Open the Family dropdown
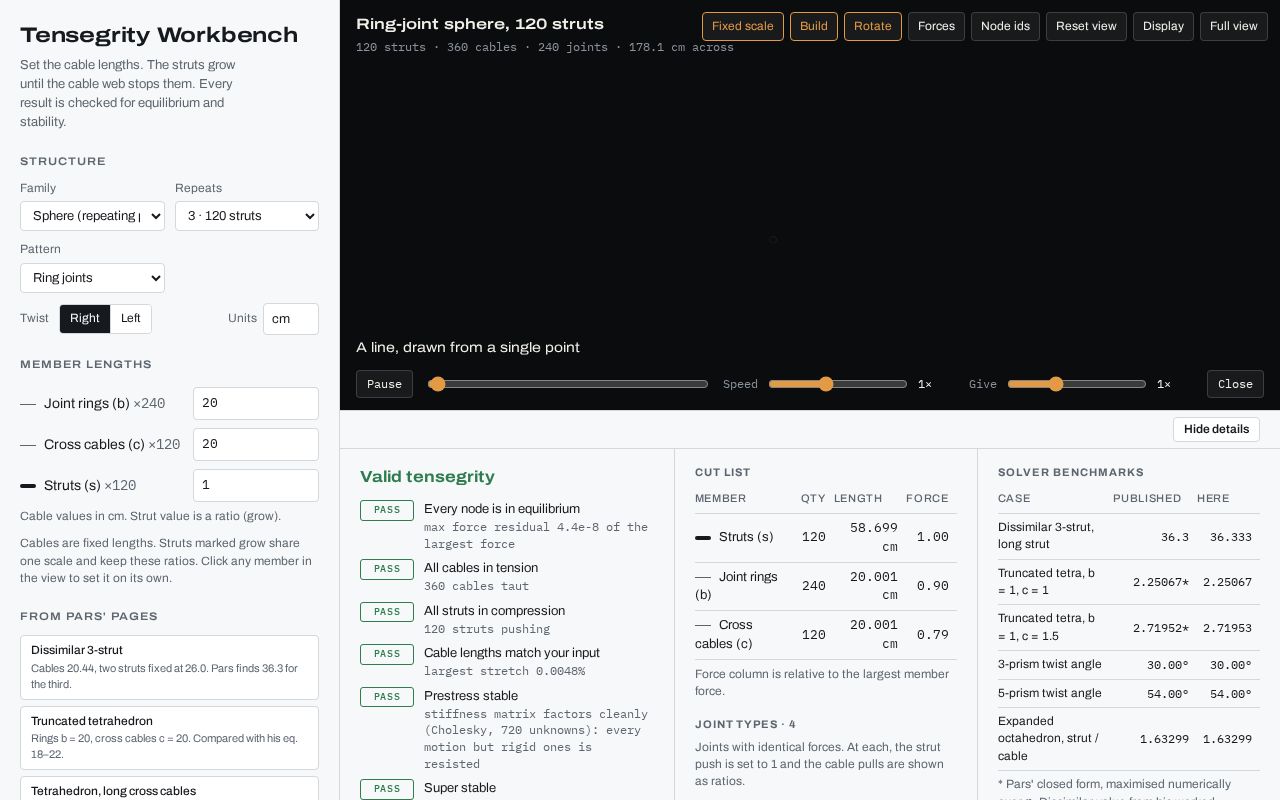Screen dimensions: 1280x800 pos(92,216)
